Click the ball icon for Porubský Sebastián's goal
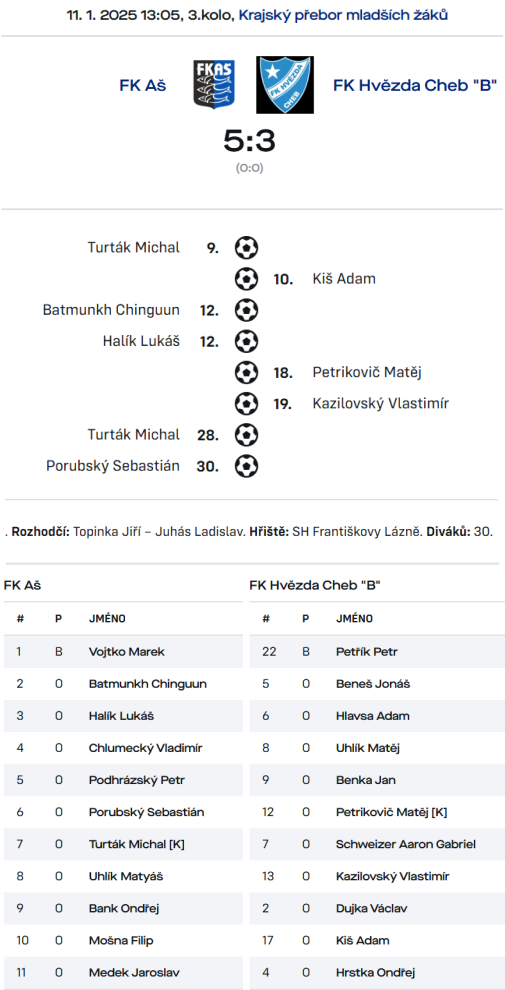 [246, 466]
